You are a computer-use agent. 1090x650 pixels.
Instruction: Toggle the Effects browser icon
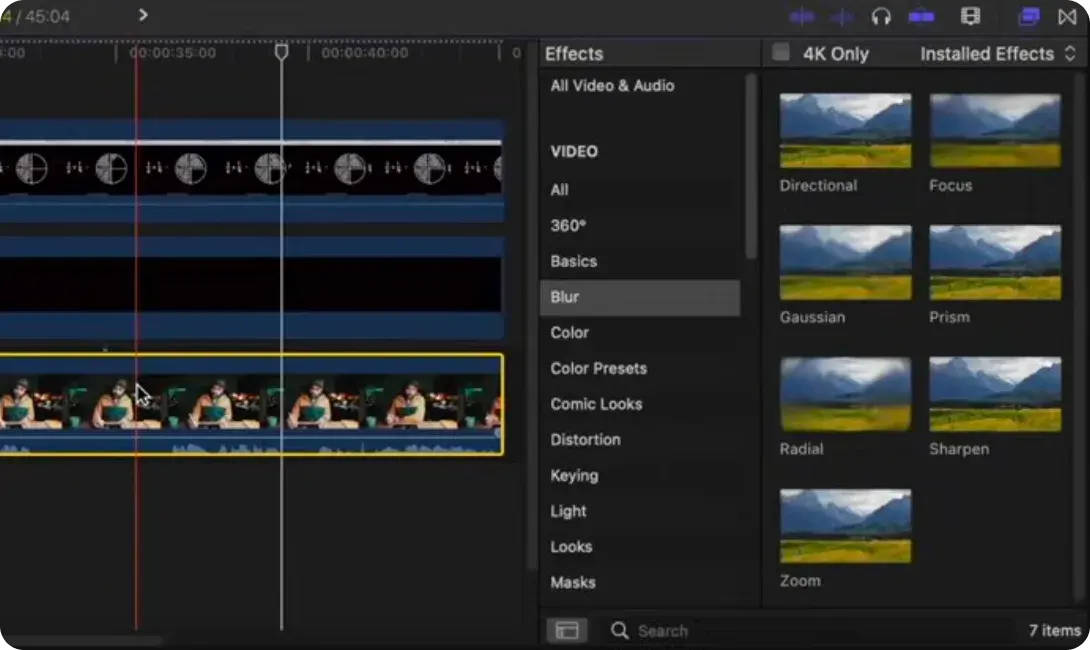(x=1029, y=16)
